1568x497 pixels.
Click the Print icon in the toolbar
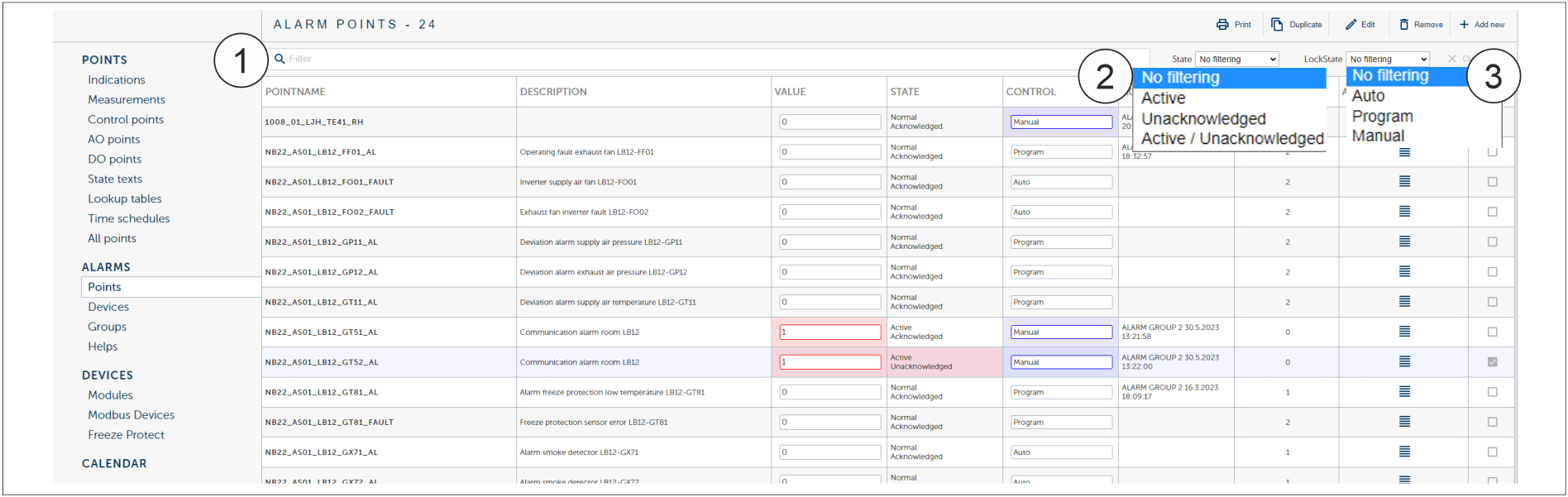(x=1222, y=25)
